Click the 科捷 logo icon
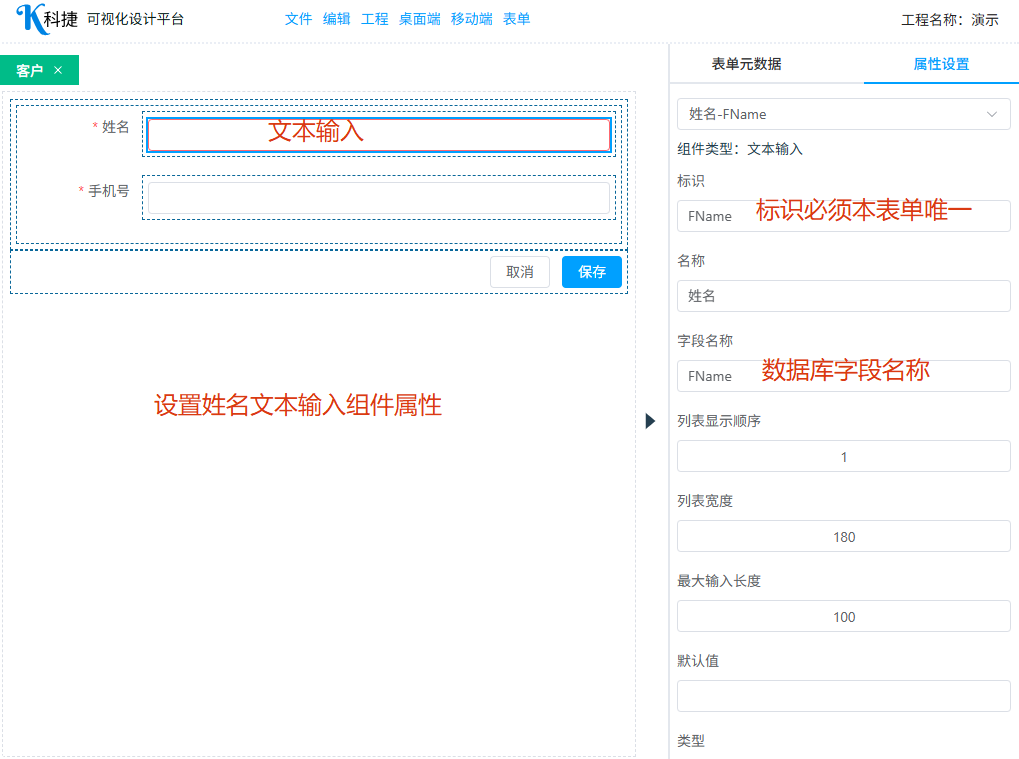The height and width of the screenshot is (759, 1019). pyautogui.click(x=30, y=18)
